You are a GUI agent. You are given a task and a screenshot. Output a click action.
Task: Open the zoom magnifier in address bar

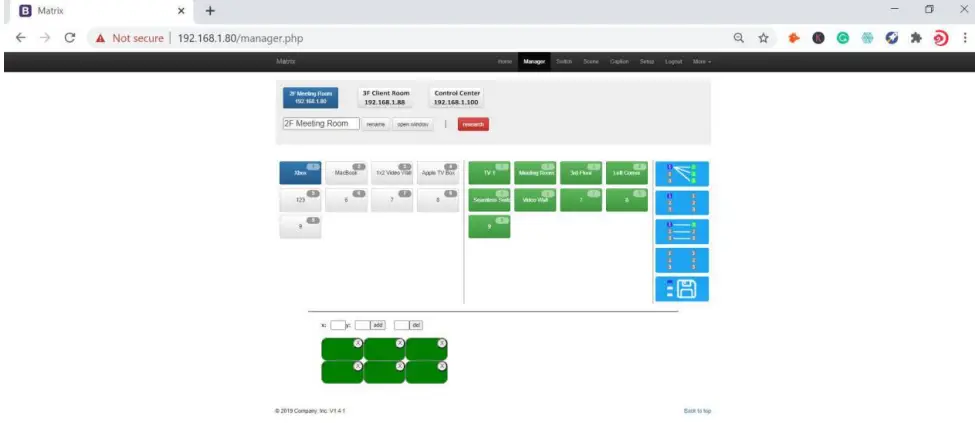tap(739, 38)
